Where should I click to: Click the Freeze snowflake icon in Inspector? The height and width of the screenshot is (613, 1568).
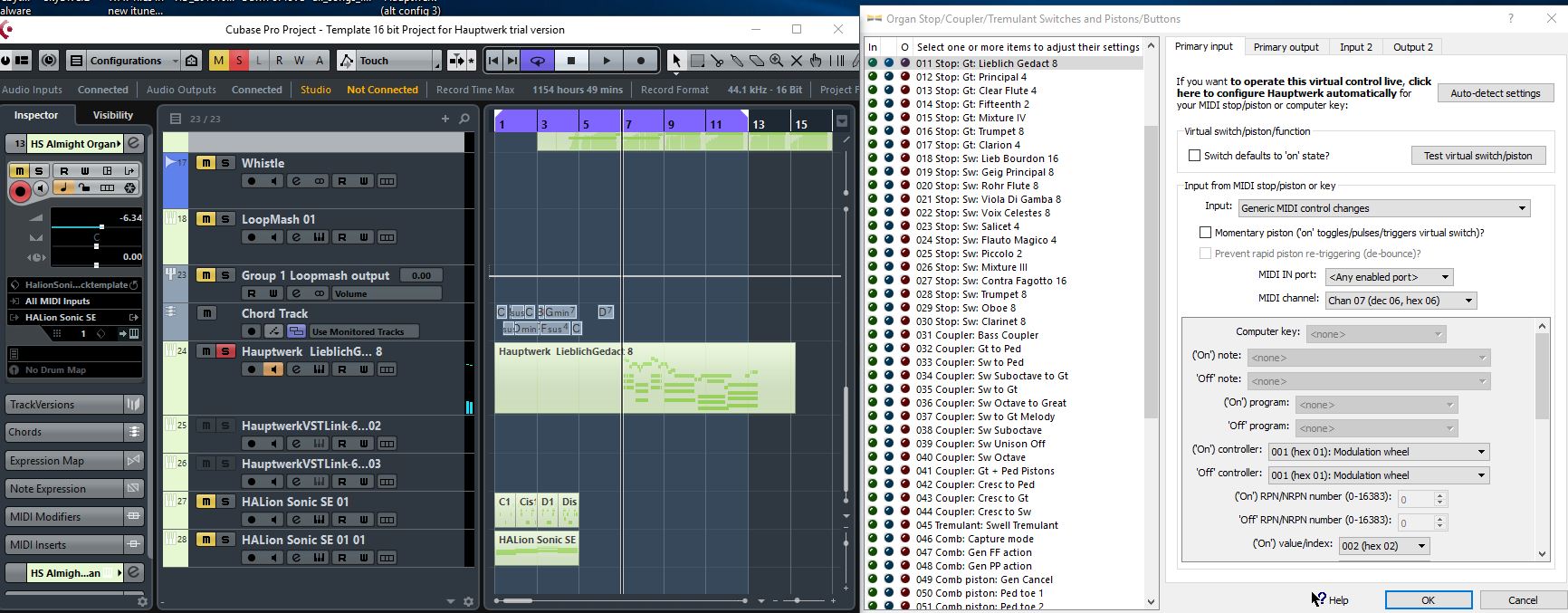pos(129,188)
